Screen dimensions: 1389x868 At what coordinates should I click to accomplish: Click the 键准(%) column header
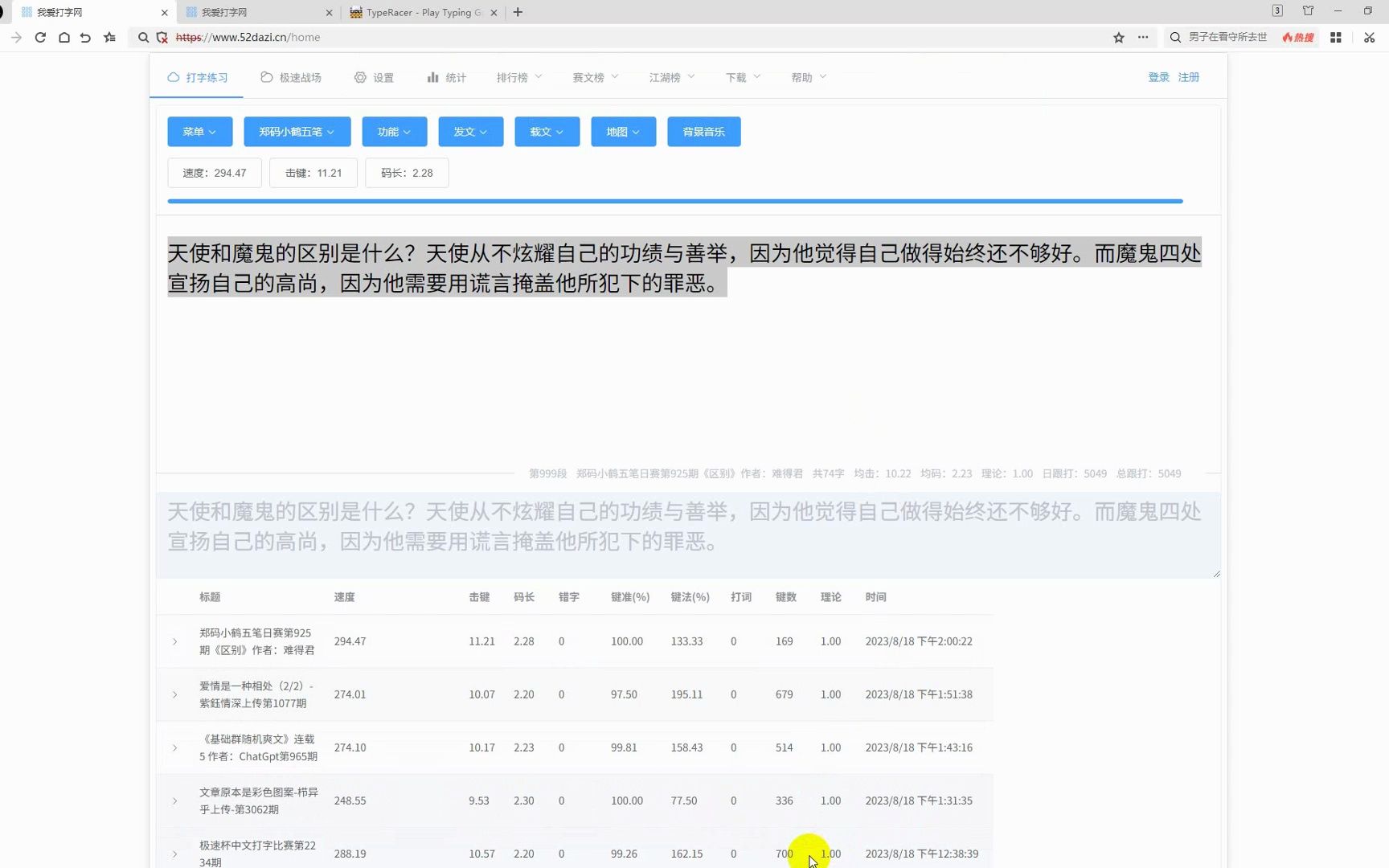[x=630, y=597]
